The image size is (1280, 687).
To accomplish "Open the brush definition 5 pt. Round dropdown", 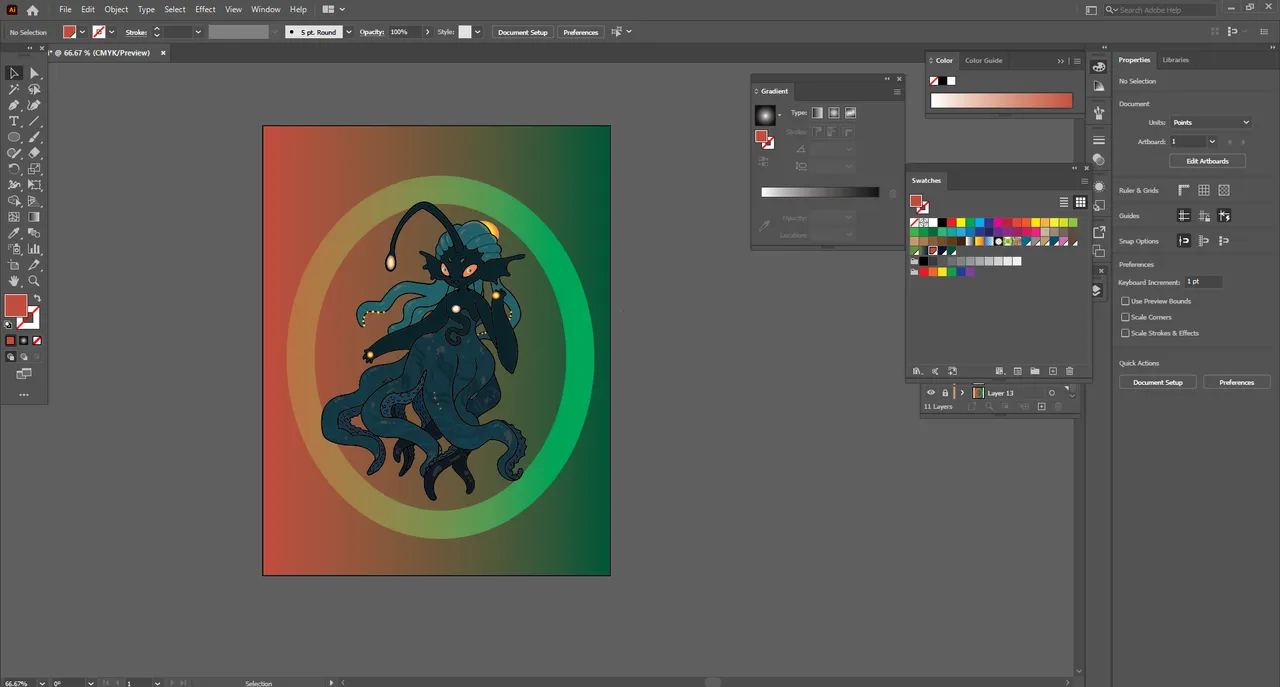I will pos(348,32).
